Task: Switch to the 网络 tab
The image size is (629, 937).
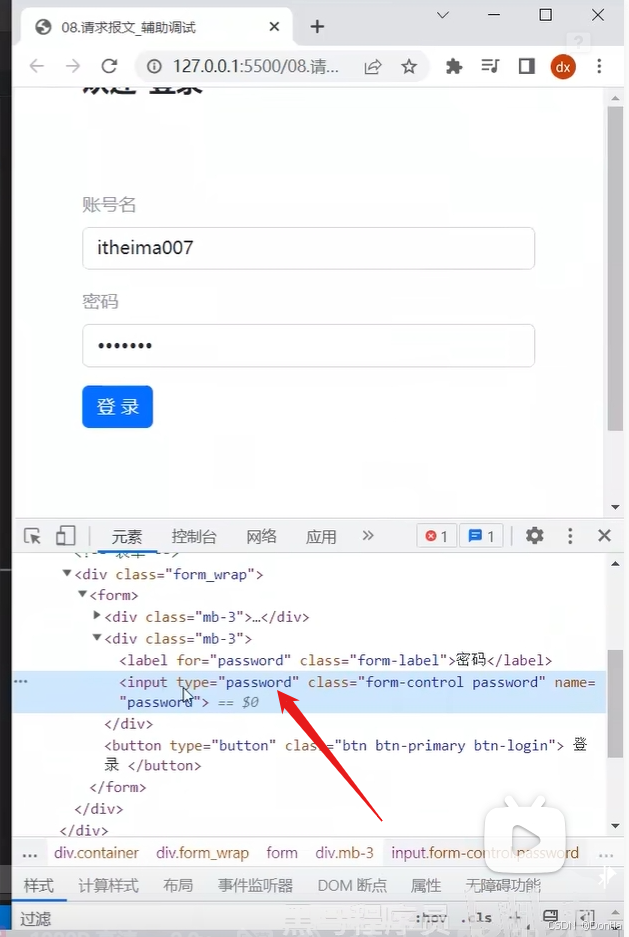Action: (262, 537)
